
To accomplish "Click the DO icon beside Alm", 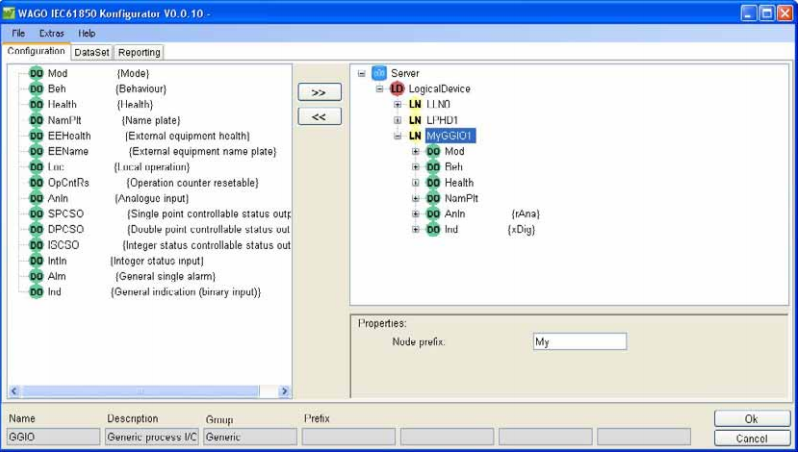I will click(x=36, y=276).
